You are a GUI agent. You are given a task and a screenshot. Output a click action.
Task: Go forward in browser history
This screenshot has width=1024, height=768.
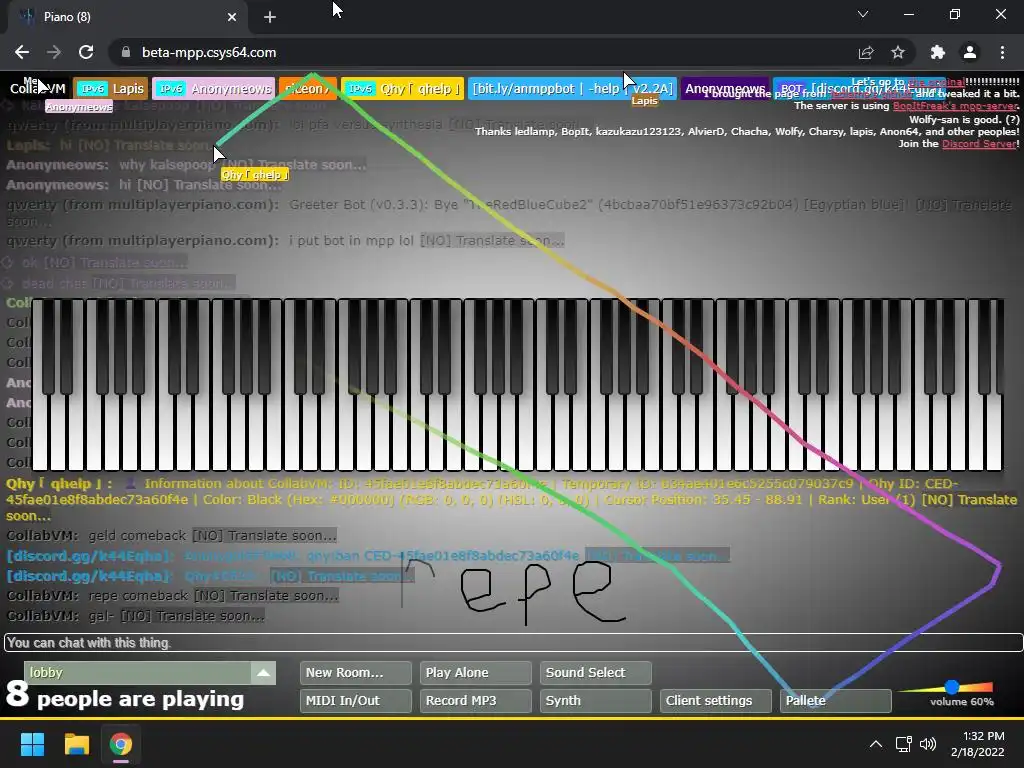[54, 52]
